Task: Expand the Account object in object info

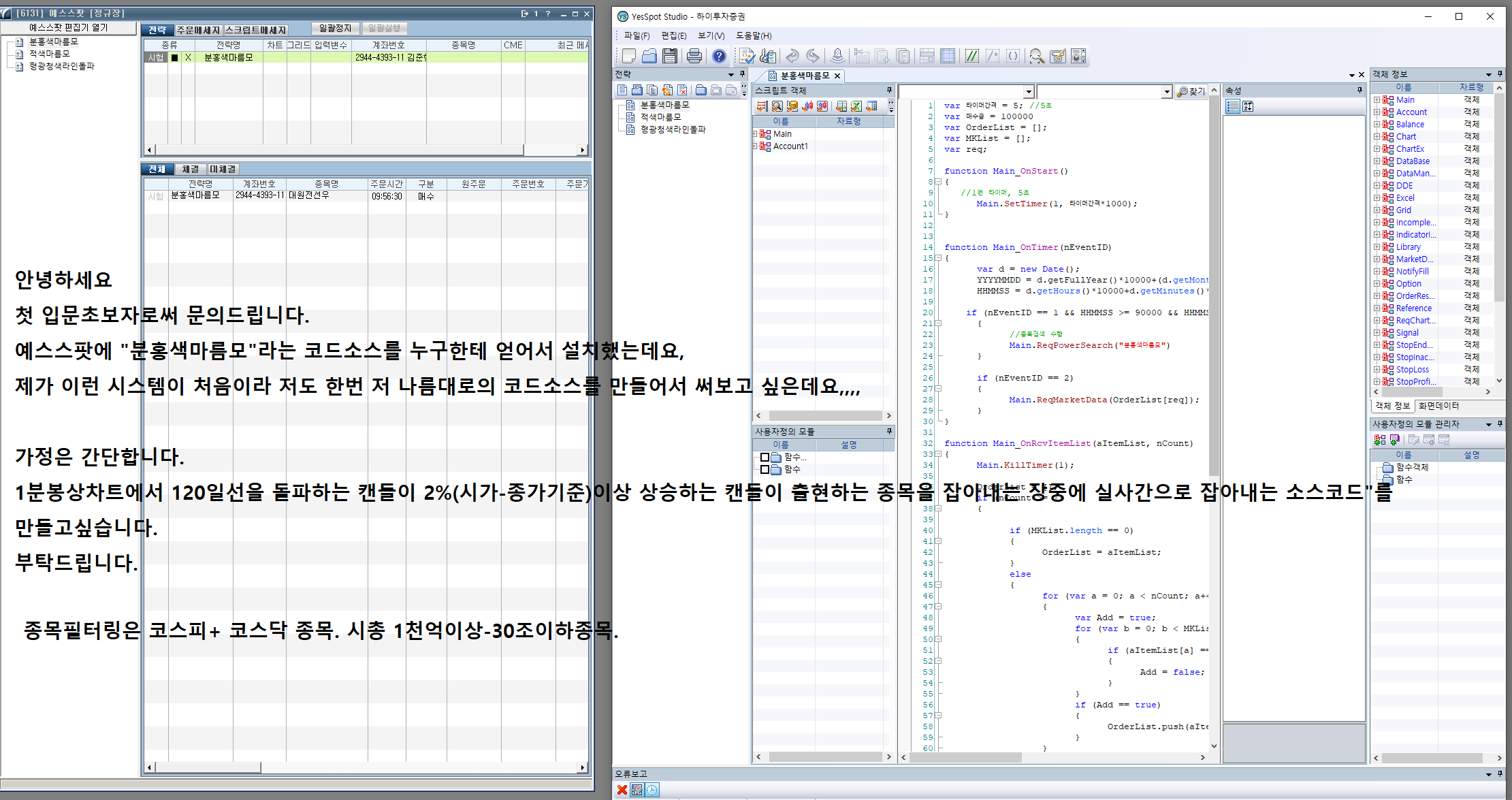Action: tap(1377, 112)
